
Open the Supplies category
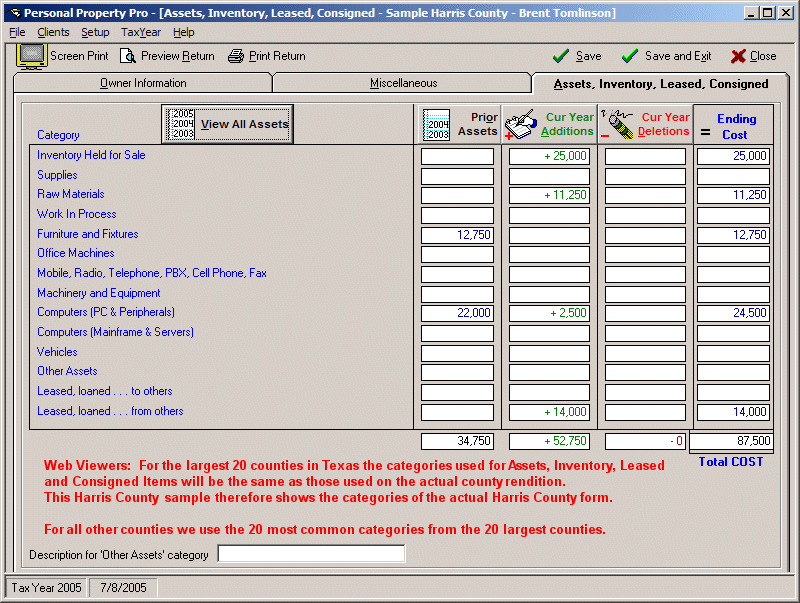pyautogui.click(x=57, y=175)
